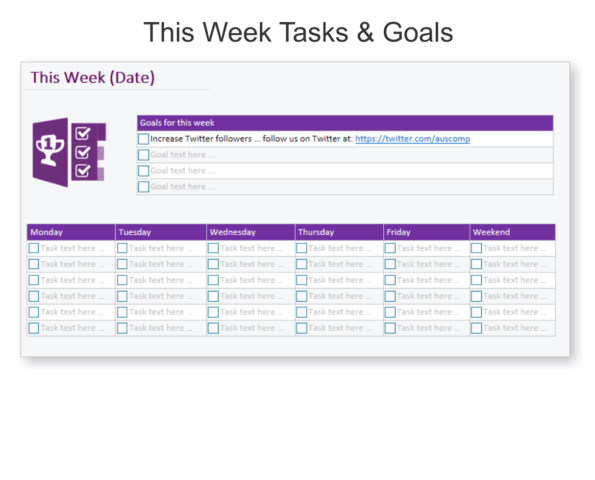595x480 pixels.
Task: Check the first Monday task checkbox
Action: click(x=34, y=248)
